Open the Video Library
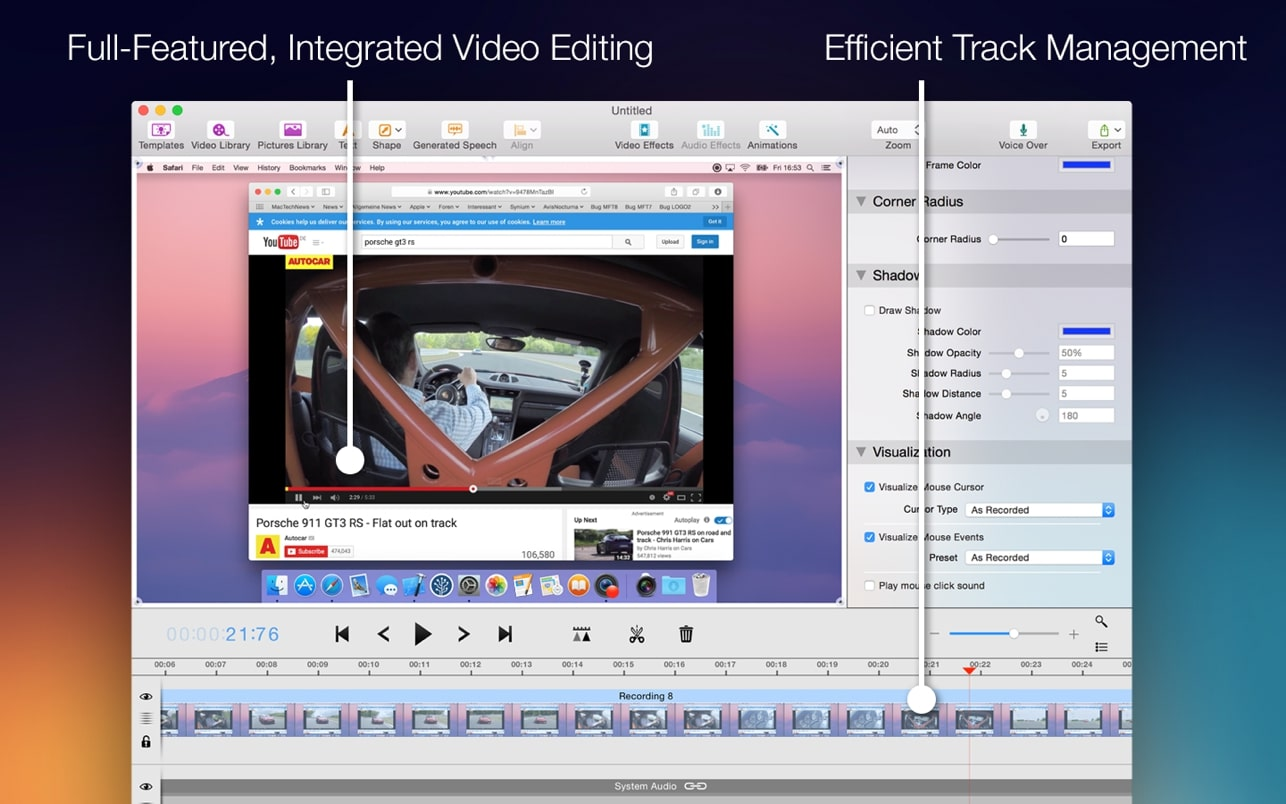 click(x=220, y=130)
